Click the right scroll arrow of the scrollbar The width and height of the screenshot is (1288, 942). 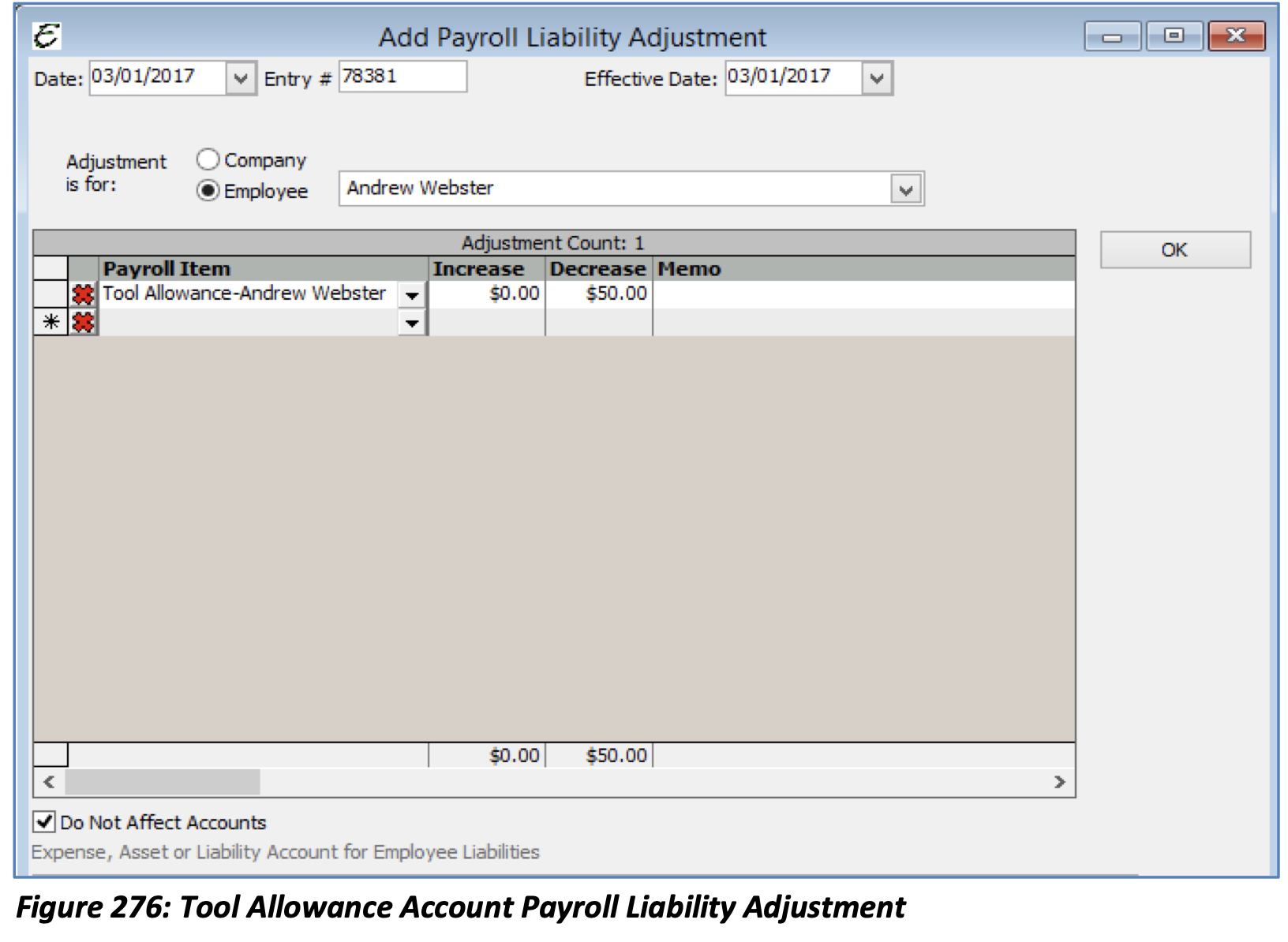click(1061, 783)
